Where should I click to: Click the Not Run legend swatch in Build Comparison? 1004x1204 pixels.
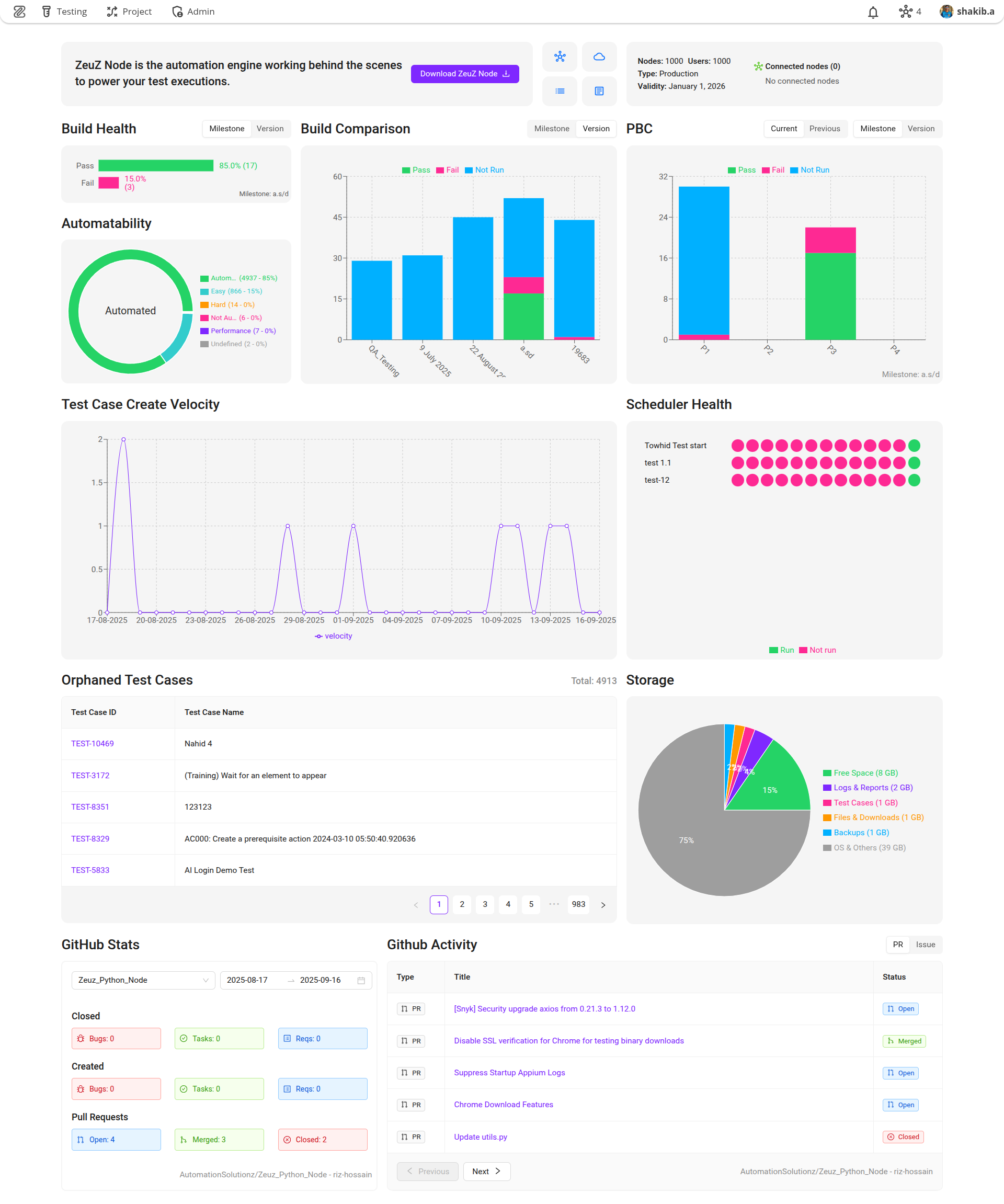click(x=469, y=171)
